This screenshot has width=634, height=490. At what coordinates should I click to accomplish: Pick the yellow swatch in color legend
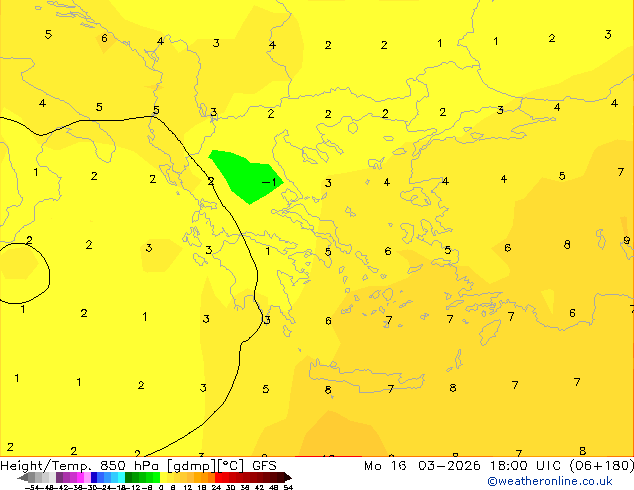tap(163, 477)
